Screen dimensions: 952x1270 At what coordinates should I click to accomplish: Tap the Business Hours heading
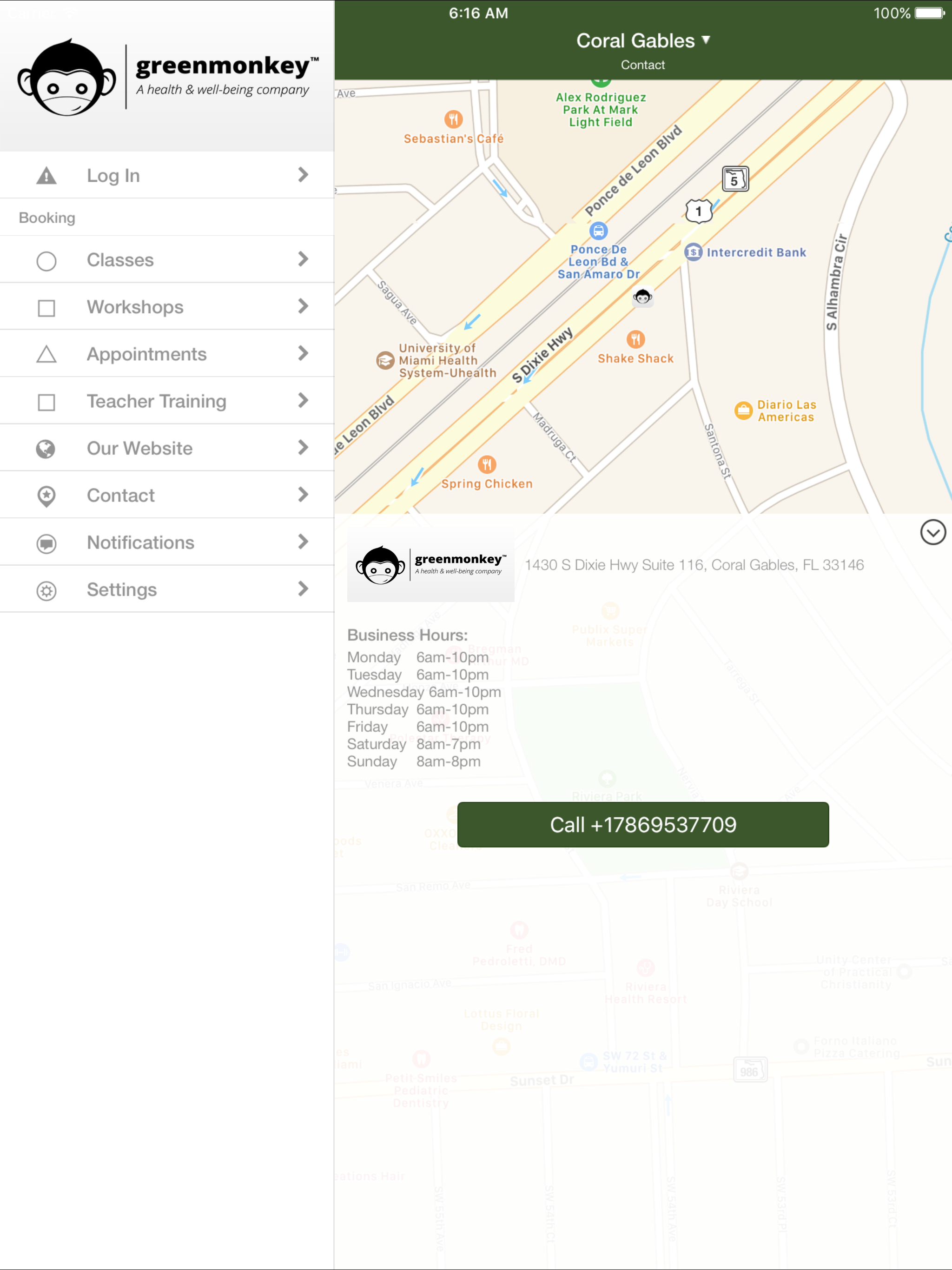tap(407, 635)
